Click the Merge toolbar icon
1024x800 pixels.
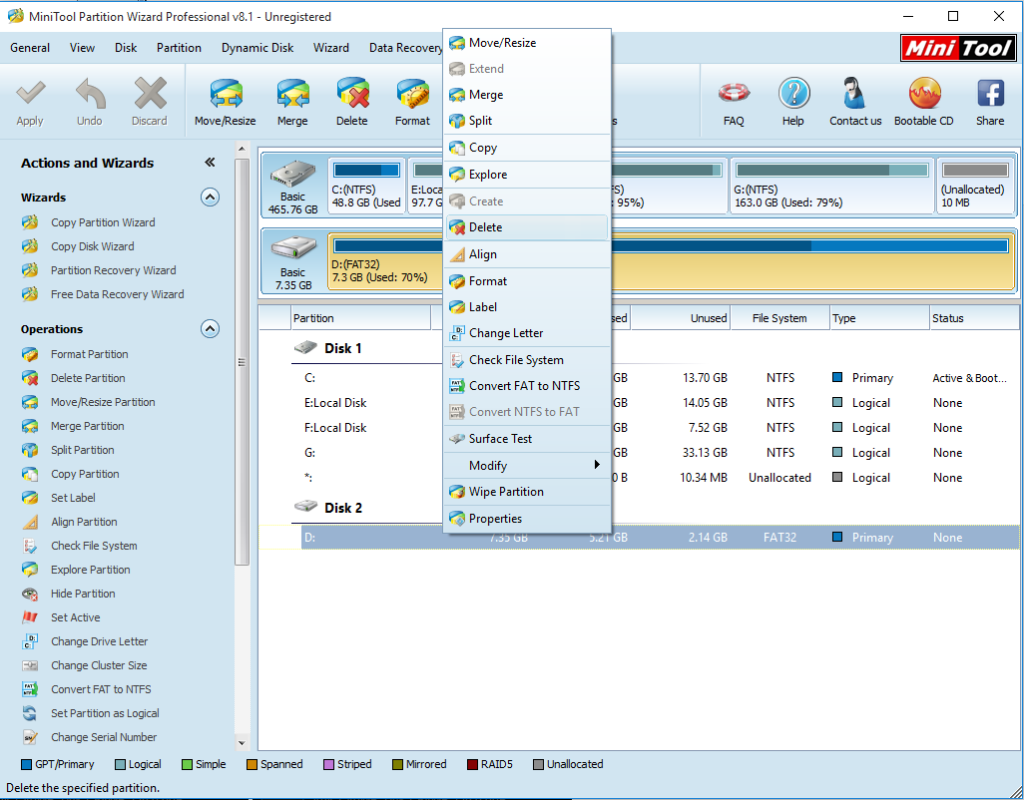292,93
